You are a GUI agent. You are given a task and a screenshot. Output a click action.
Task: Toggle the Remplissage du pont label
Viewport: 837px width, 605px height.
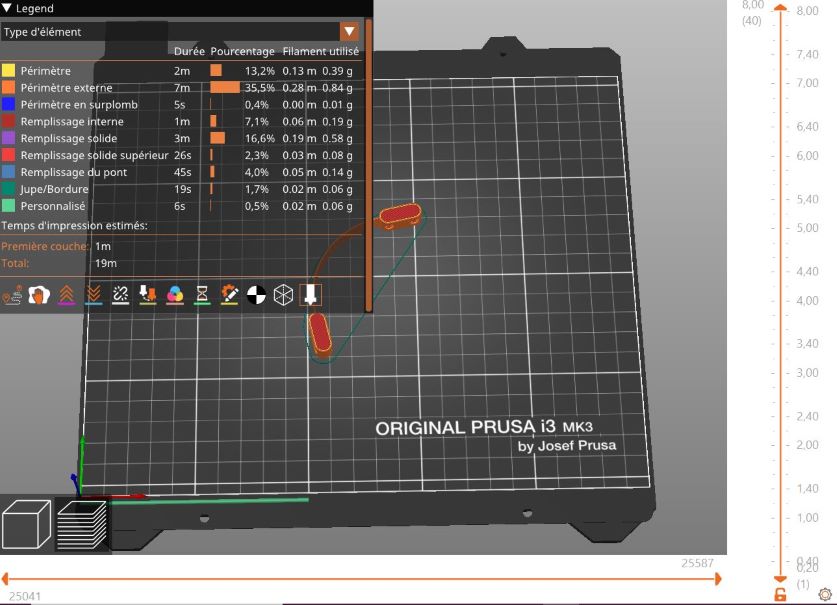click(x=74, y=172)
